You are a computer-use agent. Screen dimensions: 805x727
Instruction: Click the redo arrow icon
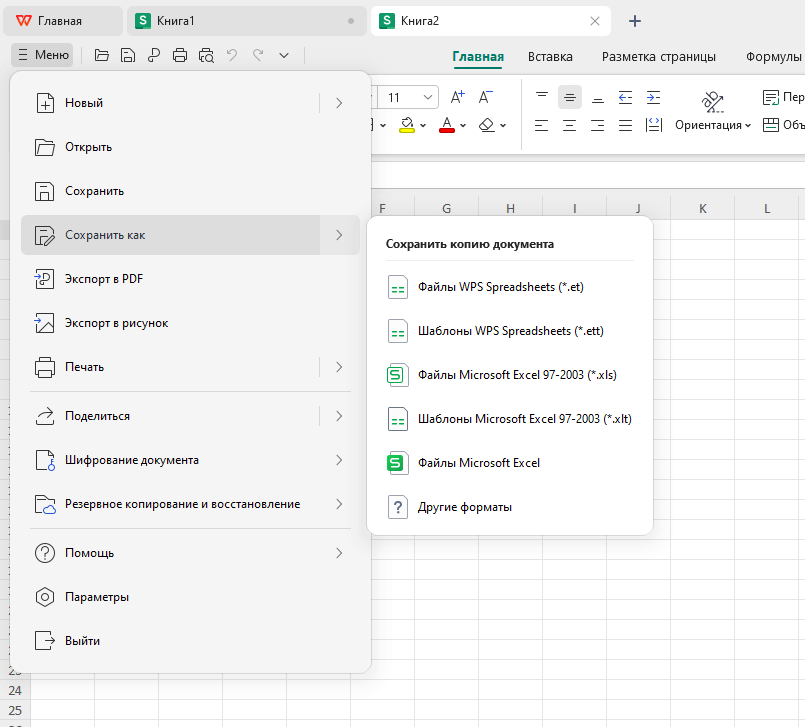258,55
